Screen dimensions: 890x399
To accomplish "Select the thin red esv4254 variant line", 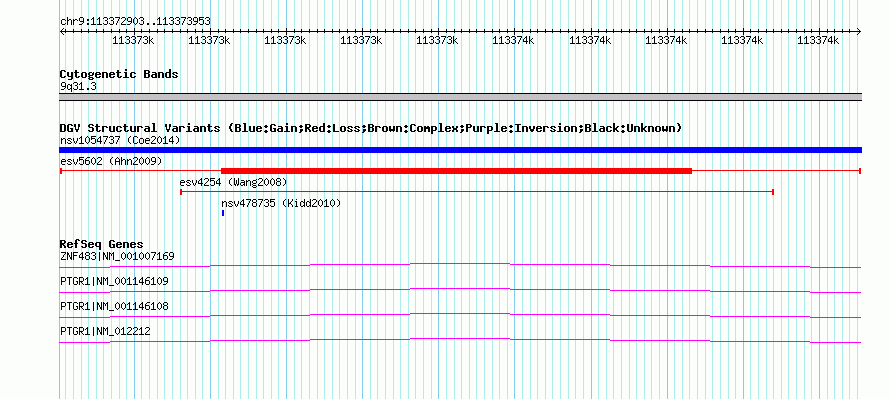I will click(x=477, y=192).
